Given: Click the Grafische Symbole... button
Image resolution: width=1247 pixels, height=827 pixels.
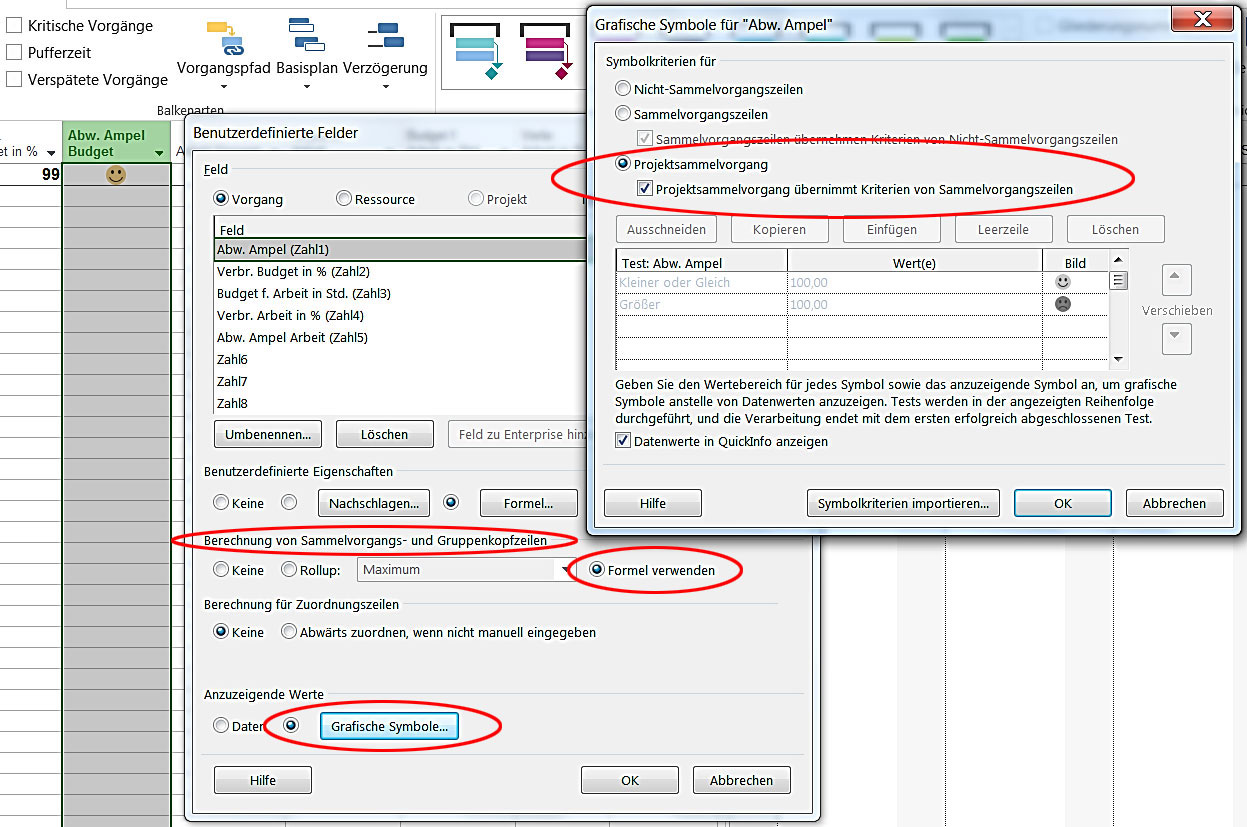Looking at the screenshot, I should [x=389, y=726].
